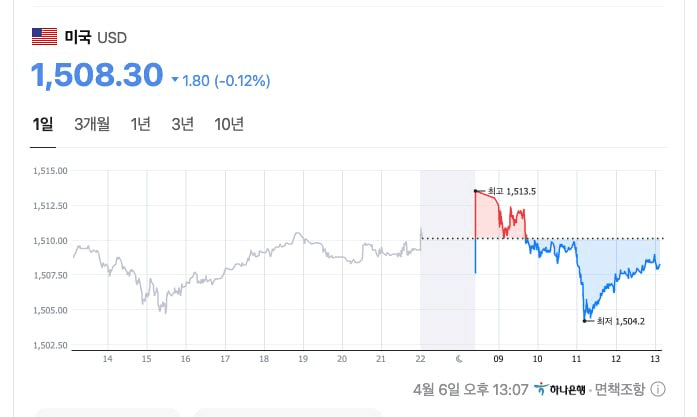
Task: Click the US flag icon
Action: tap(44, 37)
